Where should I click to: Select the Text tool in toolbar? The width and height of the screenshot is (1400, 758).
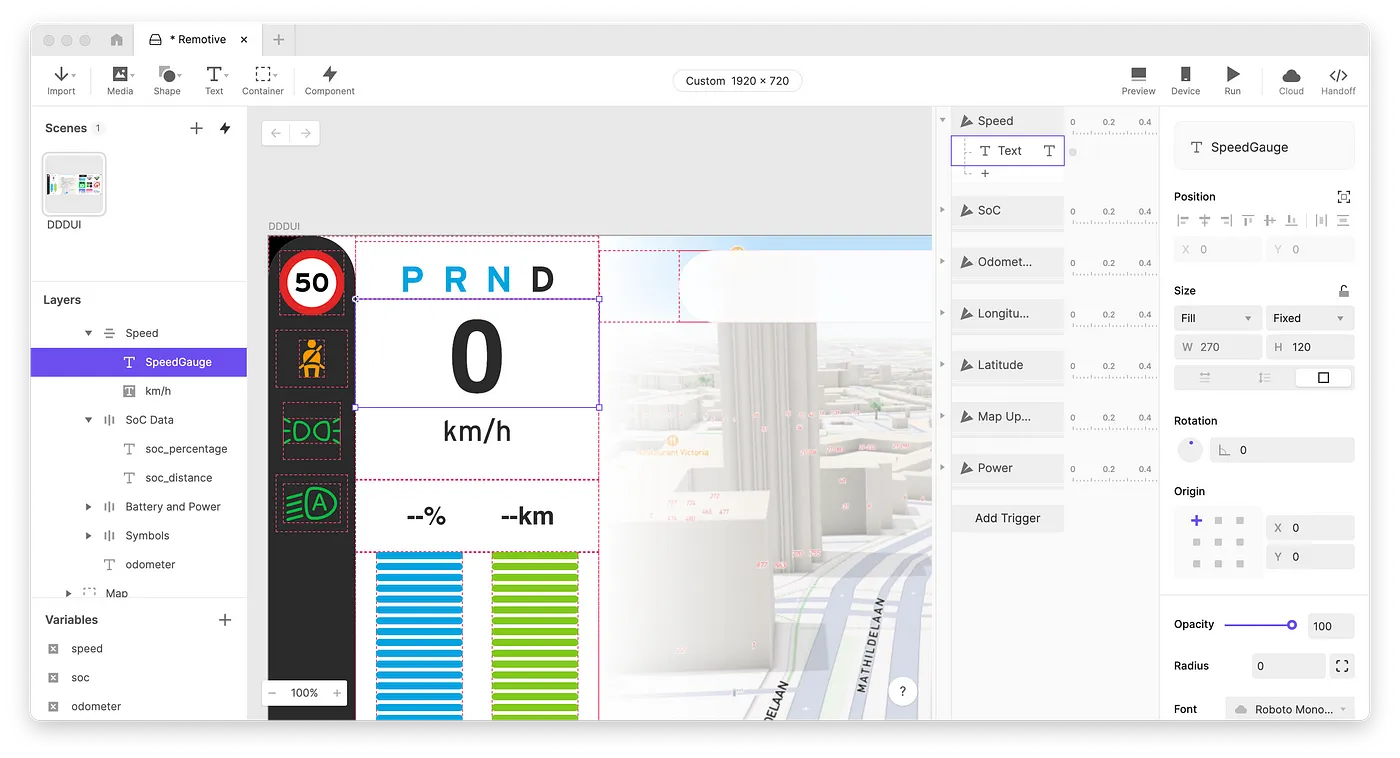pyautogui.click(x=214, y=80)
